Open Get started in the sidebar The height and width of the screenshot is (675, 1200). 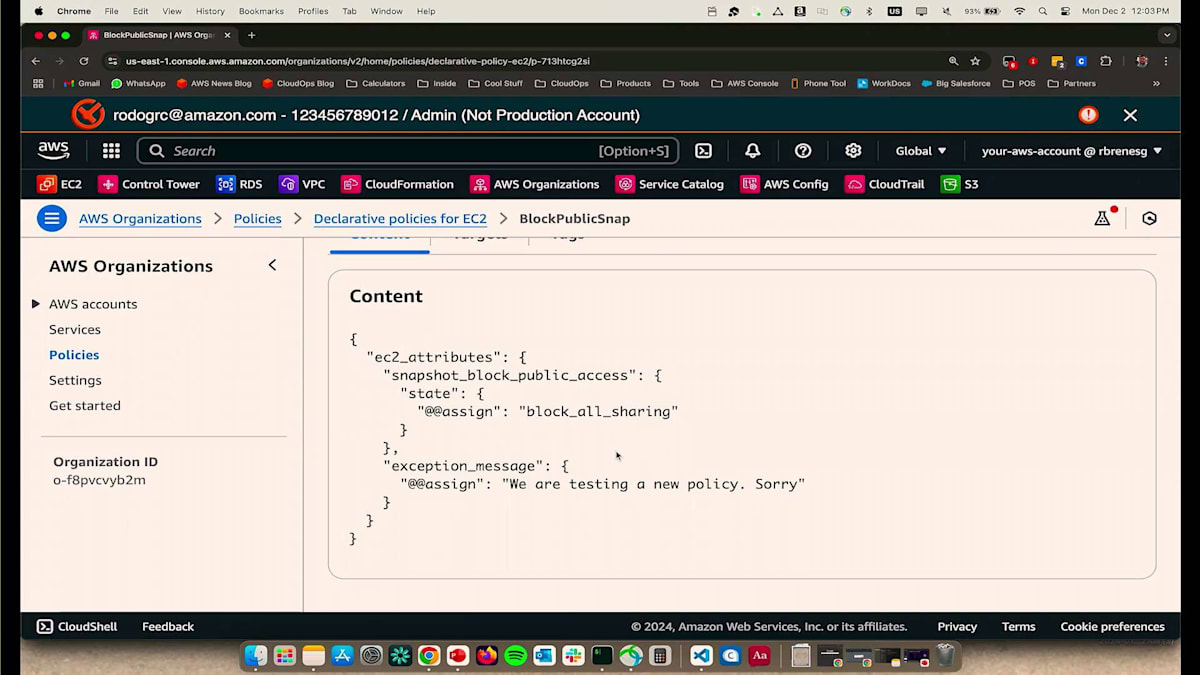click(85, 405)
